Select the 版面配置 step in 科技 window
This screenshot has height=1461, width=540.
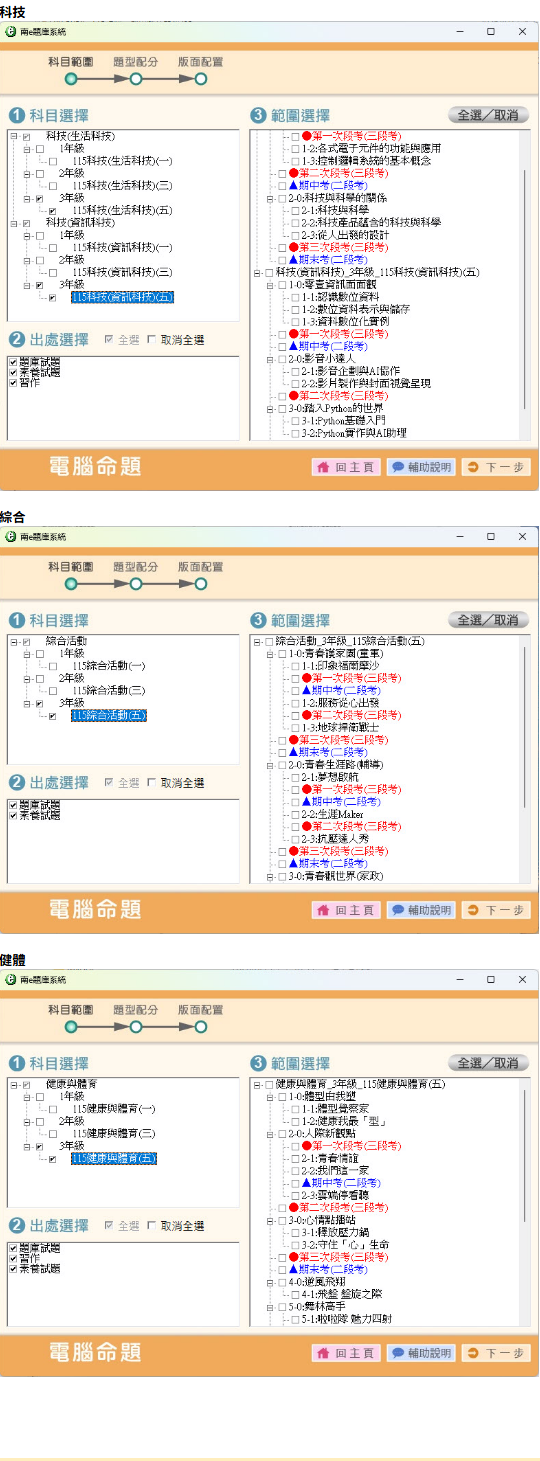tap(201, 78)
